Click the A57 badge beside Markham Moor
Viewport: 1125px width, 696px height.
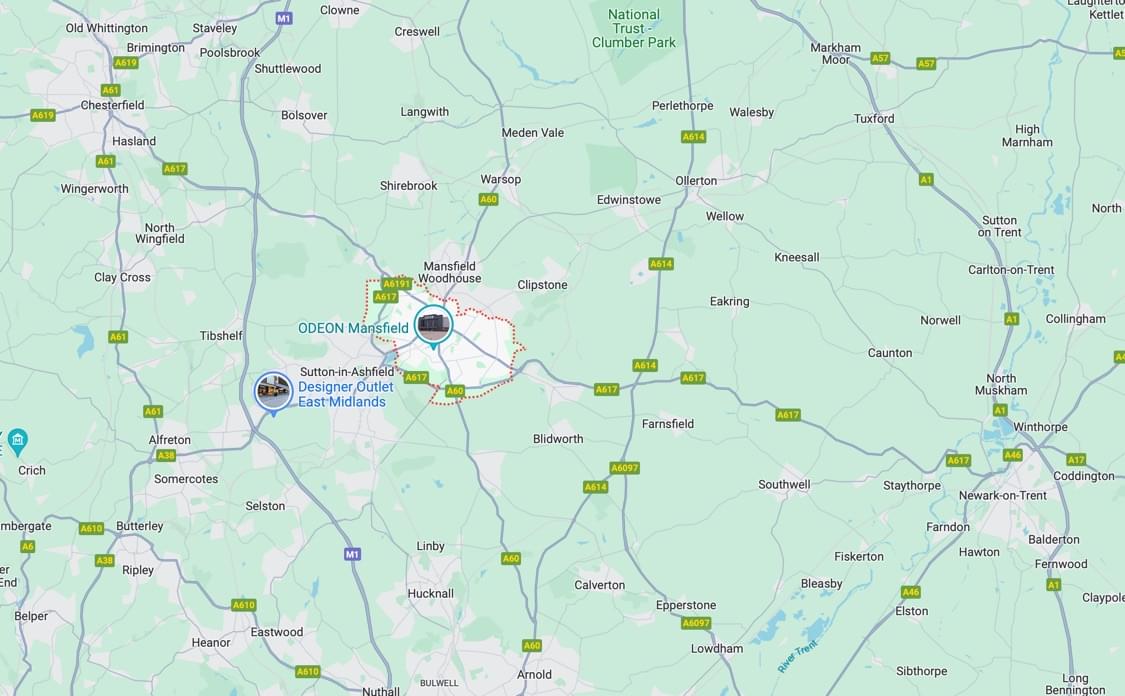880,58
